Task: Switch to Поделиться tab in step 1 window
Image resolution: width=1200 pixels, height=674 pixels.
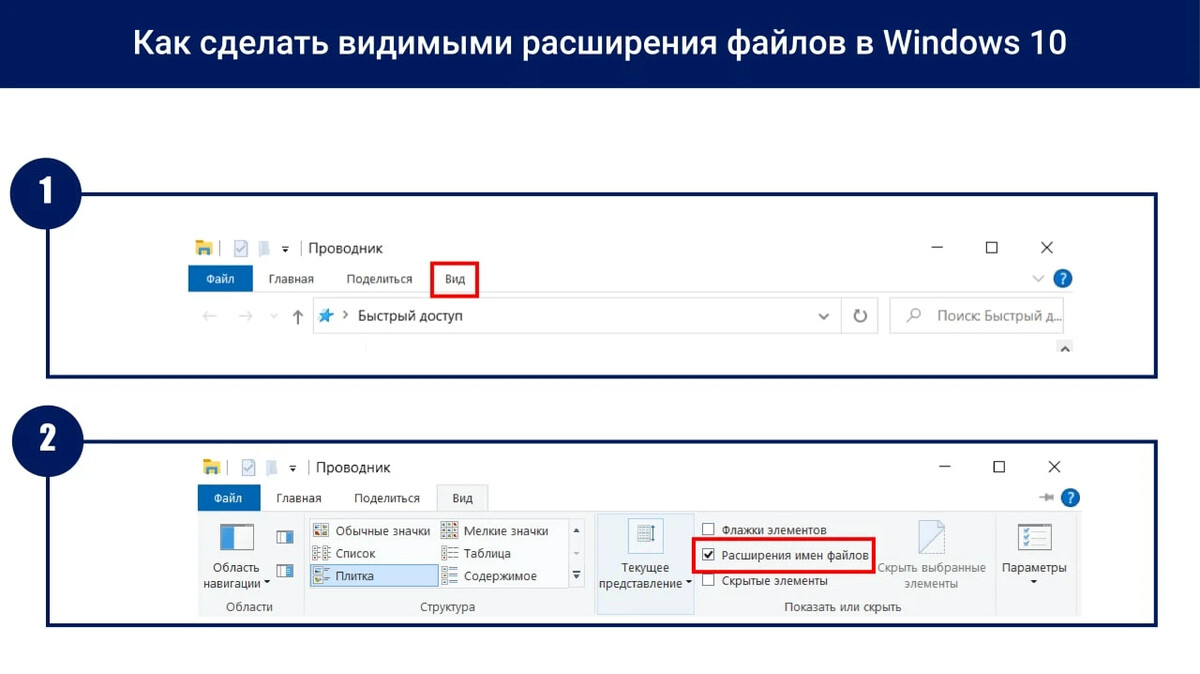Action: tap(379, 279)
